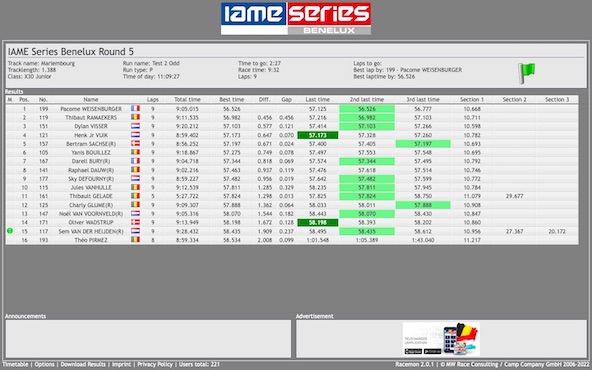The image size is (592, 370).
Task: Click the Best laptime by: 56.526 text
Action: tap(384, 76)
